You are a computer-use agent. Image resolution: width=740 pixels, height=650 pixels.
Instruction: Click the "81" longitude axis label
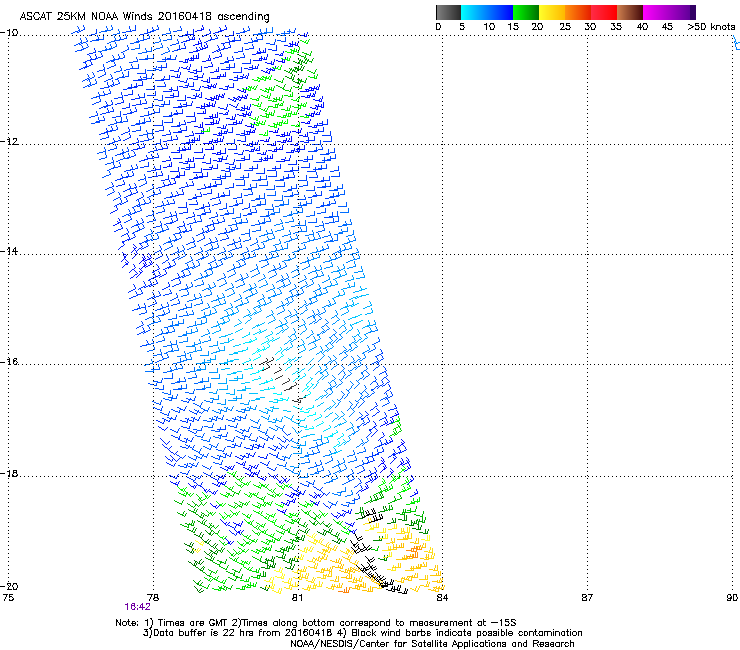coord(297,598)
